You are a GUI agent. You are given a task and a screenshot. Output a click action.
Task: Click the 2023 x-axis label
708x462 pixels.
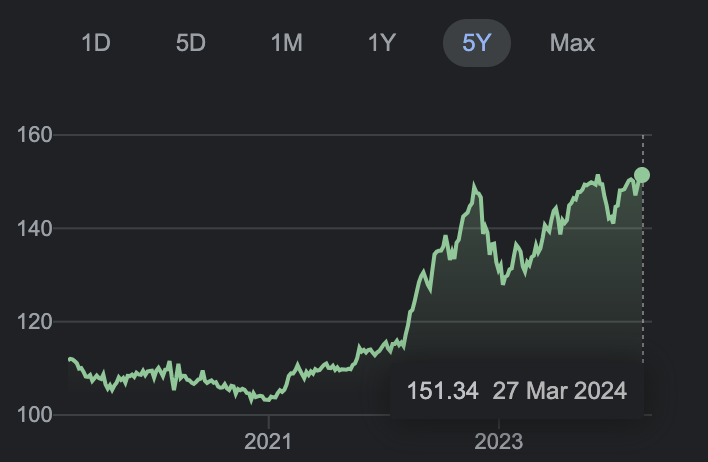coord(499,441)
